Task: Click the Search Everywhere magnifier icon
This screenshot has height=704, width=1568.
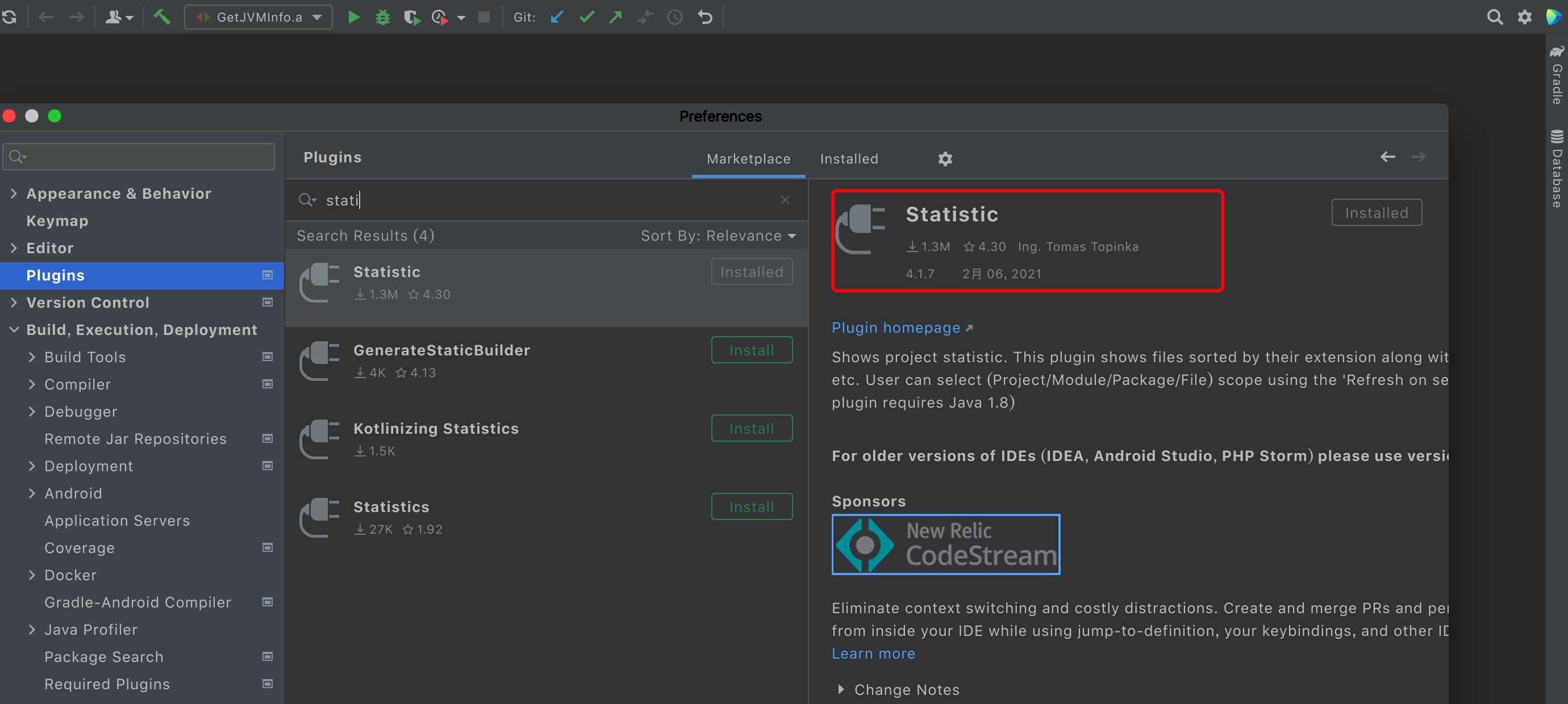Action: tap(1494, 17)
